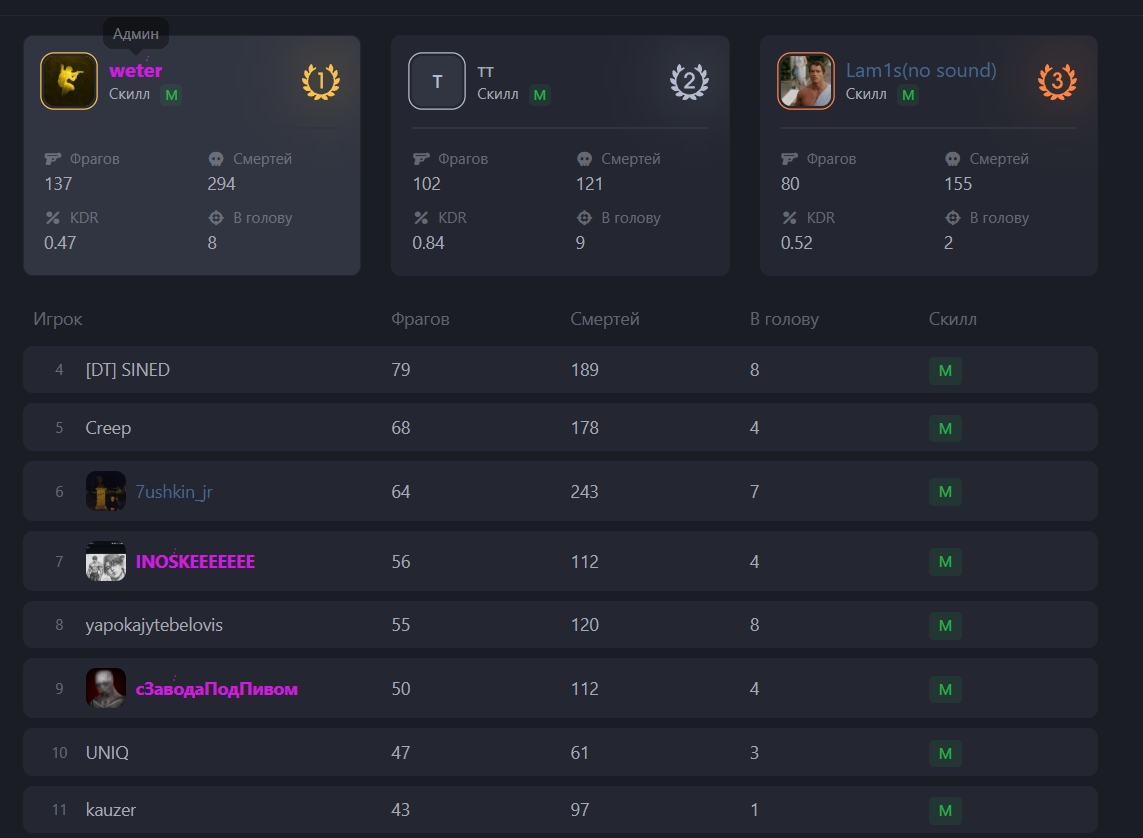Click the 243 deaths cell for 7ushkin_jr
The image size is (1143, 838).
(x=585, y=492)
